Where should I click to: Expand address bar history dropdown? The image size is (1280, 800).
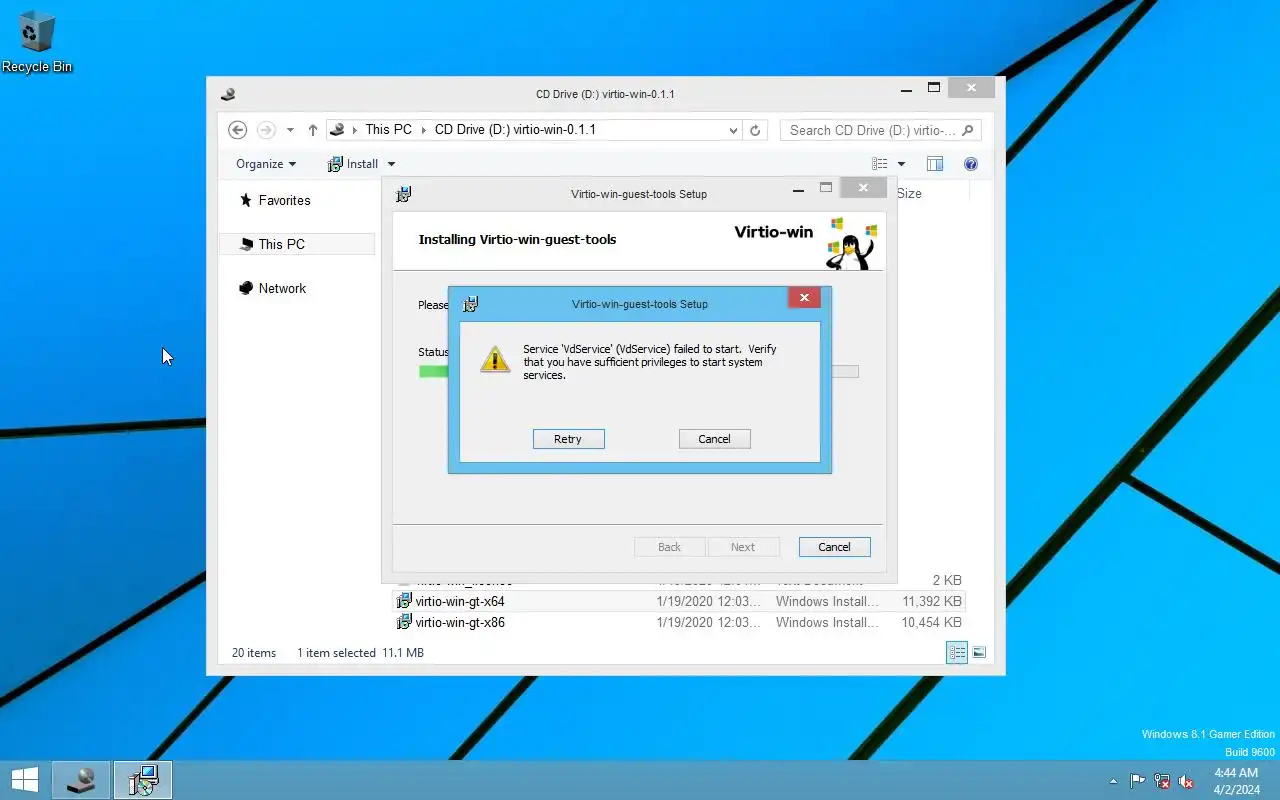pyautogui.click(x=733, y=130)
